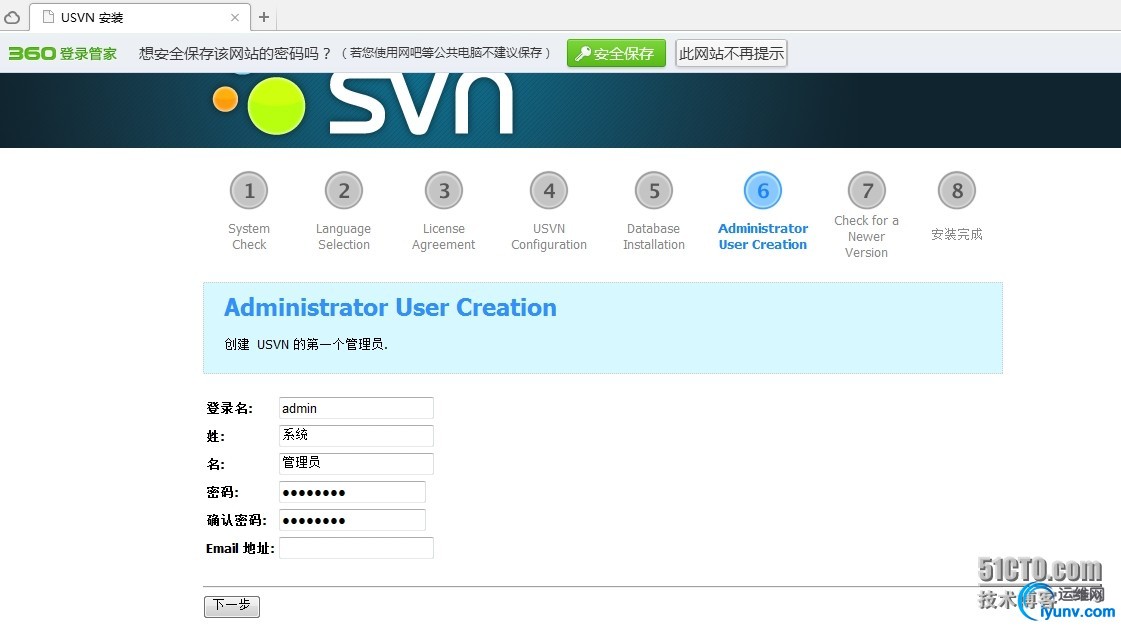Image resolution: width=1121 pixels, height=628 pixels.
Task: Click the 下一步 button
Action: tap(232, 606)
